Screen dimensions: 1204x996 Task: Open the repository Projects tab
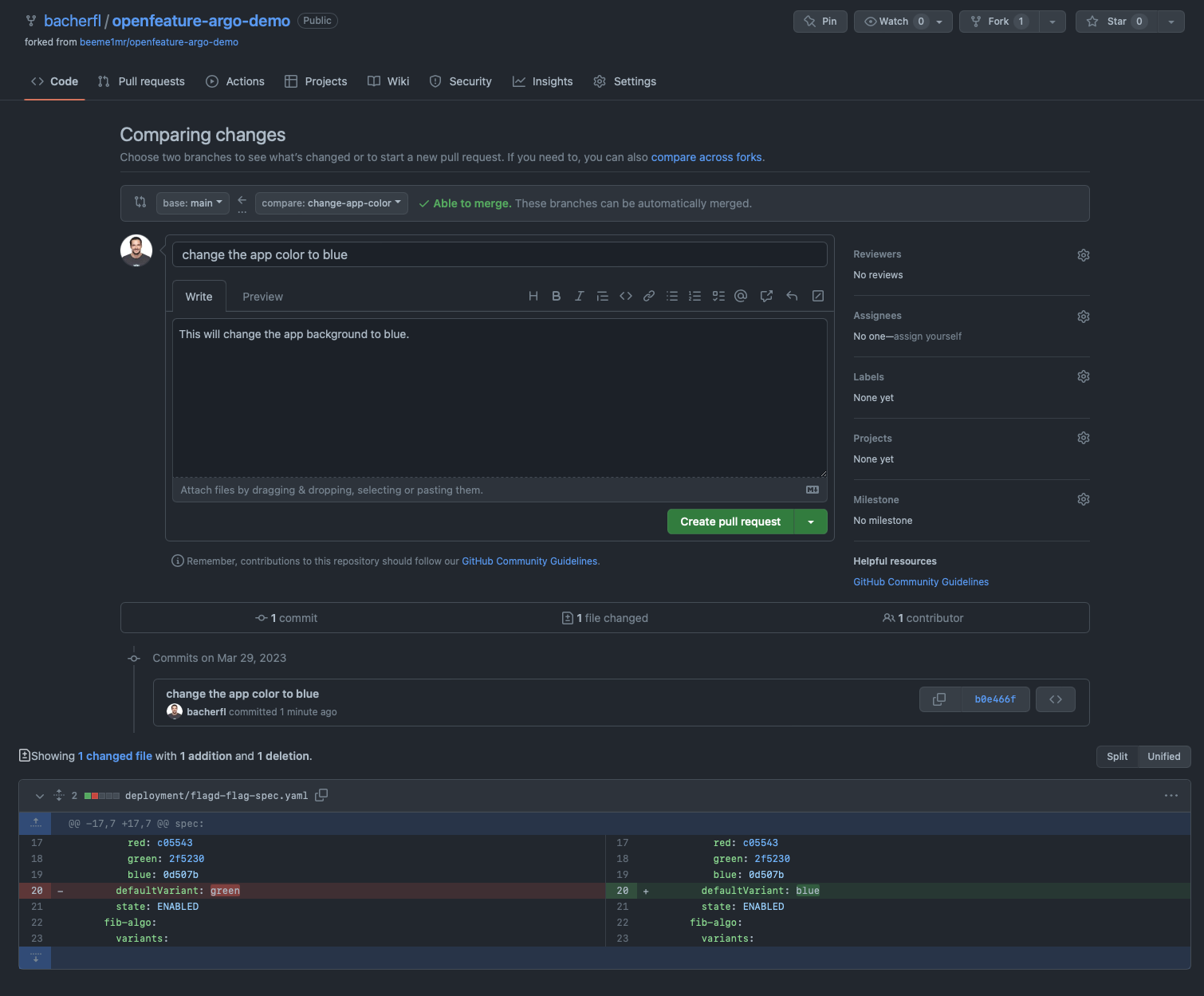pos(316,81)
